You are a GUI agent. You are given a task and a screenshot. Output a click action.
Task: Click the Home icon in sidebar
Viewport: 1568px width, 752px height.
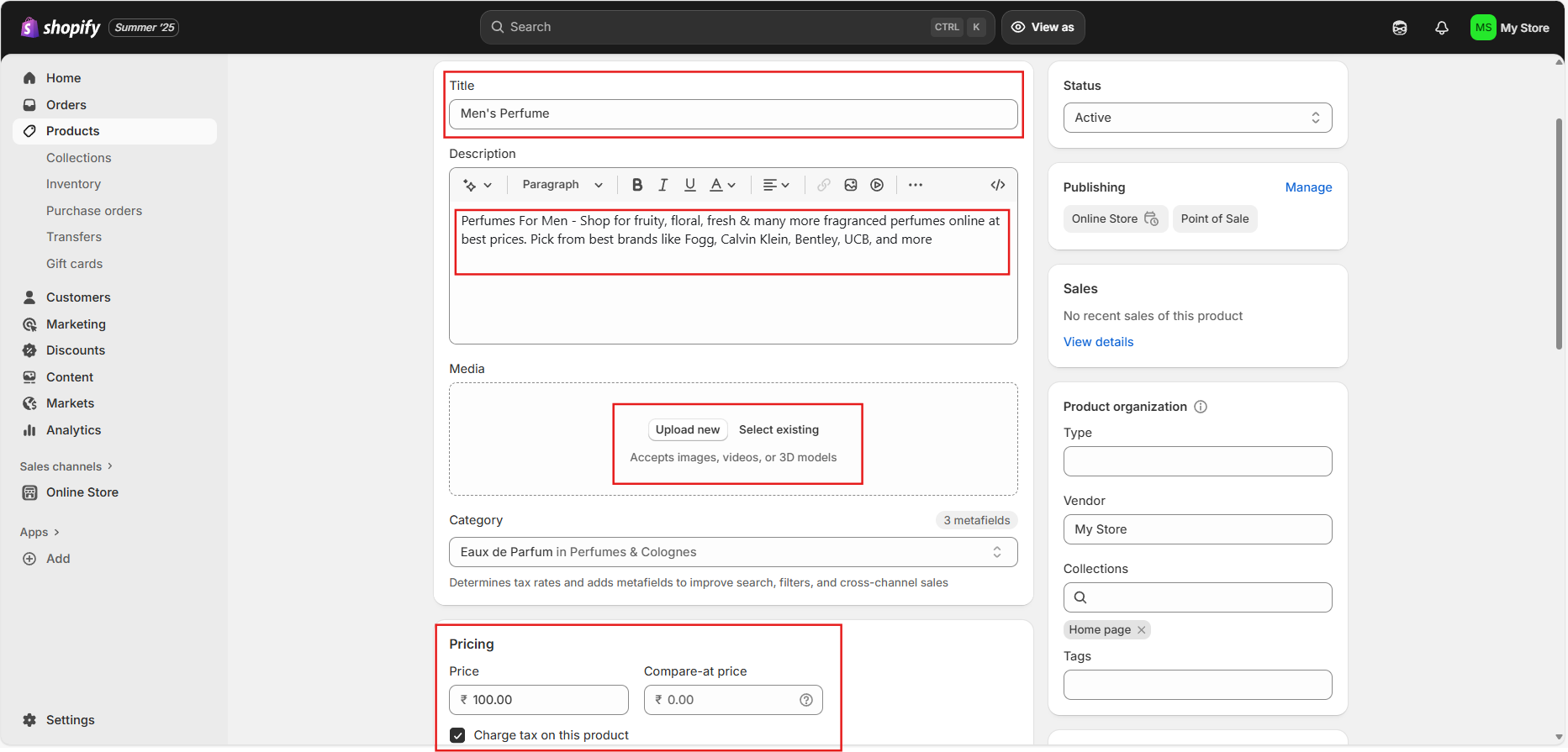click(29, 78)
